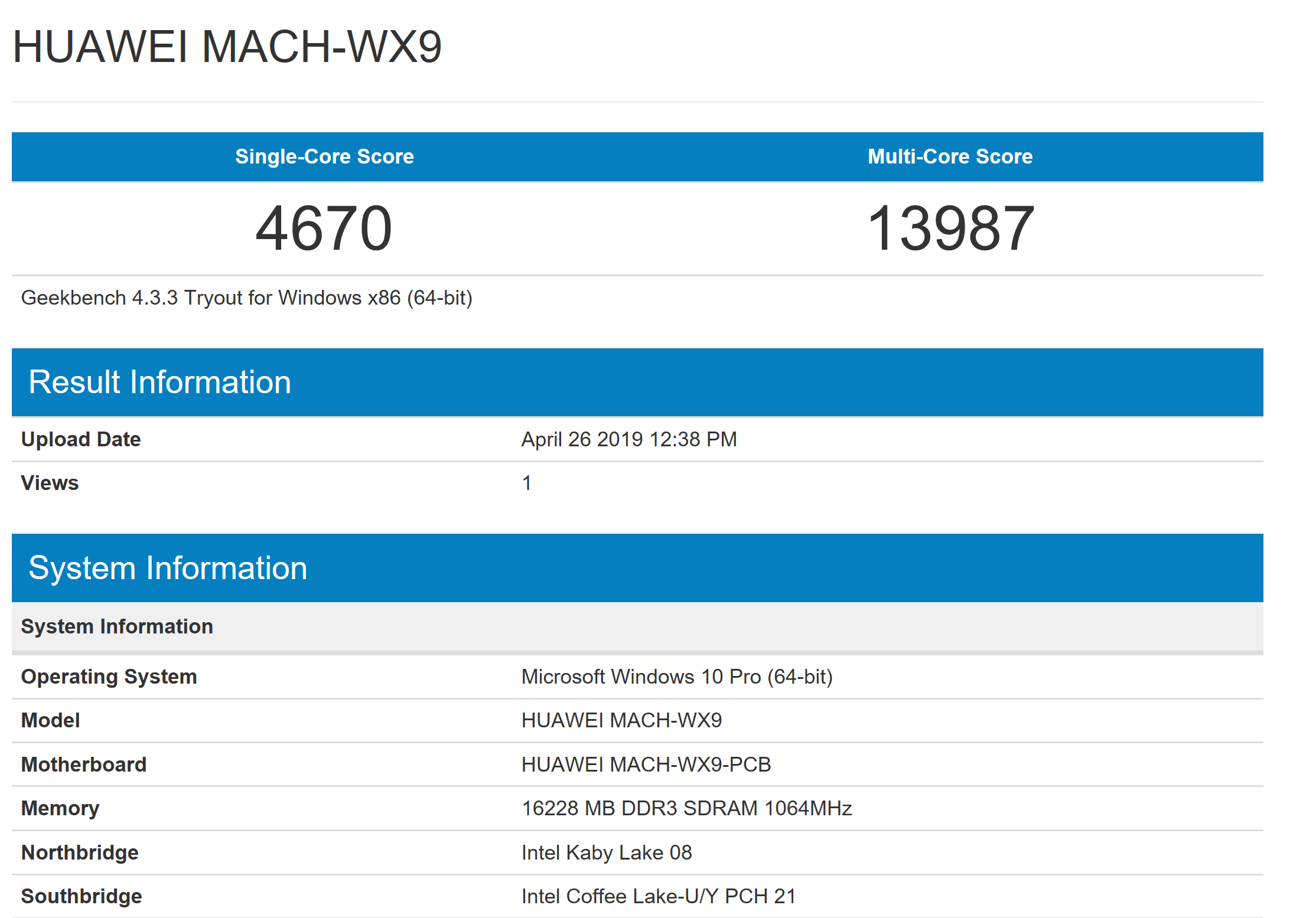The width and height of the screenshot is (1316, 918).
Task: Click the April 26 2019 upload date value
Action: pos(628,439)
